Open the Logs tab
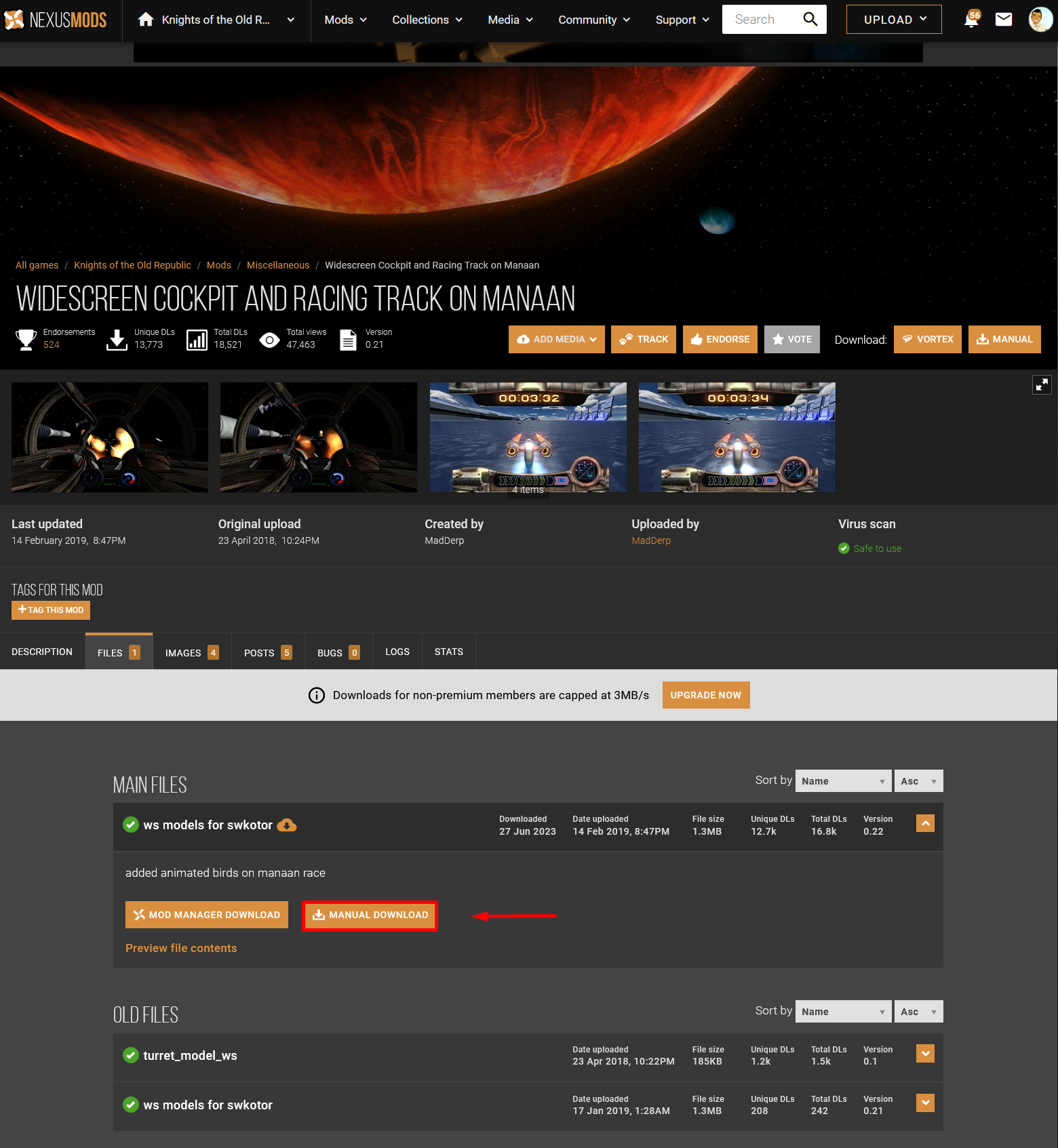The width and height of the screenshot is (1058, 1148). point(397,652)
